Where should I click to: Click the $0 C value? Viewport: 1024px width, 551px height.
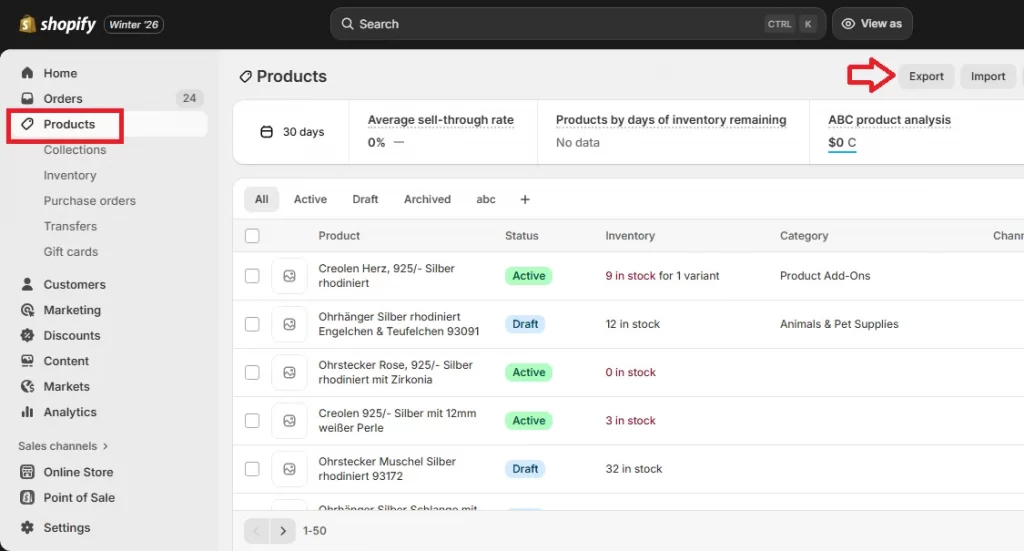(x=842, y=142)
